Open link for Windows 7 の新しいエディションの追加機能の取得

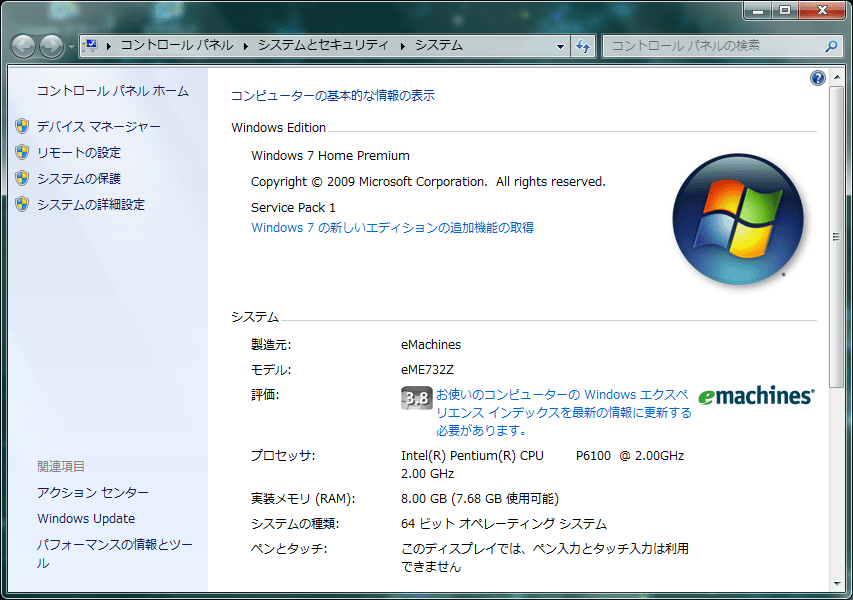click(x=392, y=228)
